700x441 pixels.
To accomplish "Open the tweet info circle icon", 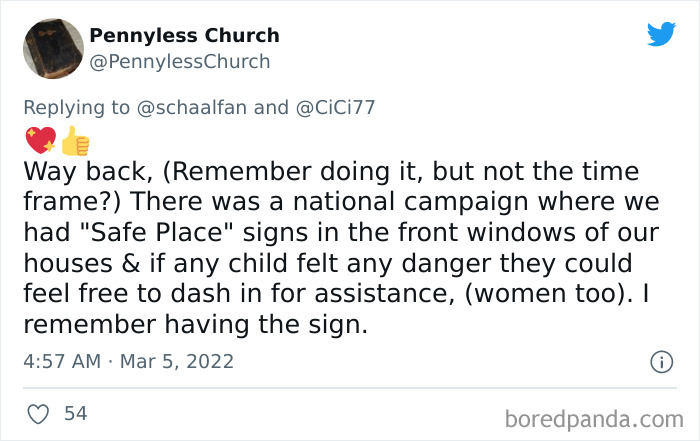I will click(x=660, y=362).
